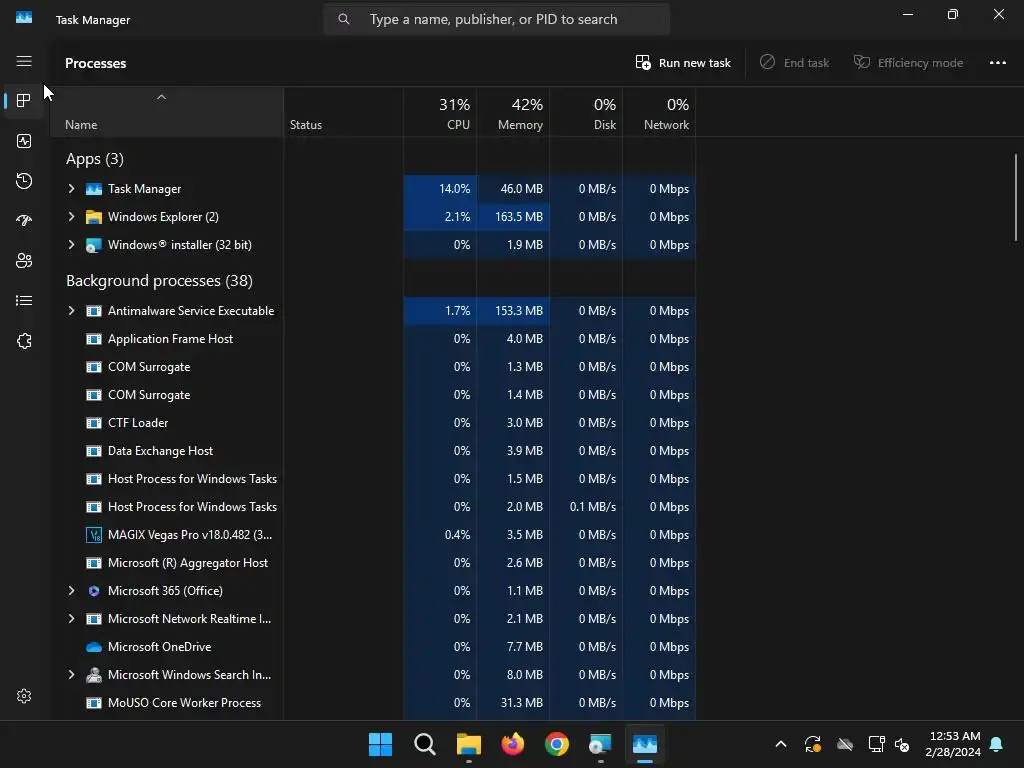The height and width of the screenshot is (768, 1024).
Task: Select the Processes sidebar icon
Action: (x=24, y=101)
